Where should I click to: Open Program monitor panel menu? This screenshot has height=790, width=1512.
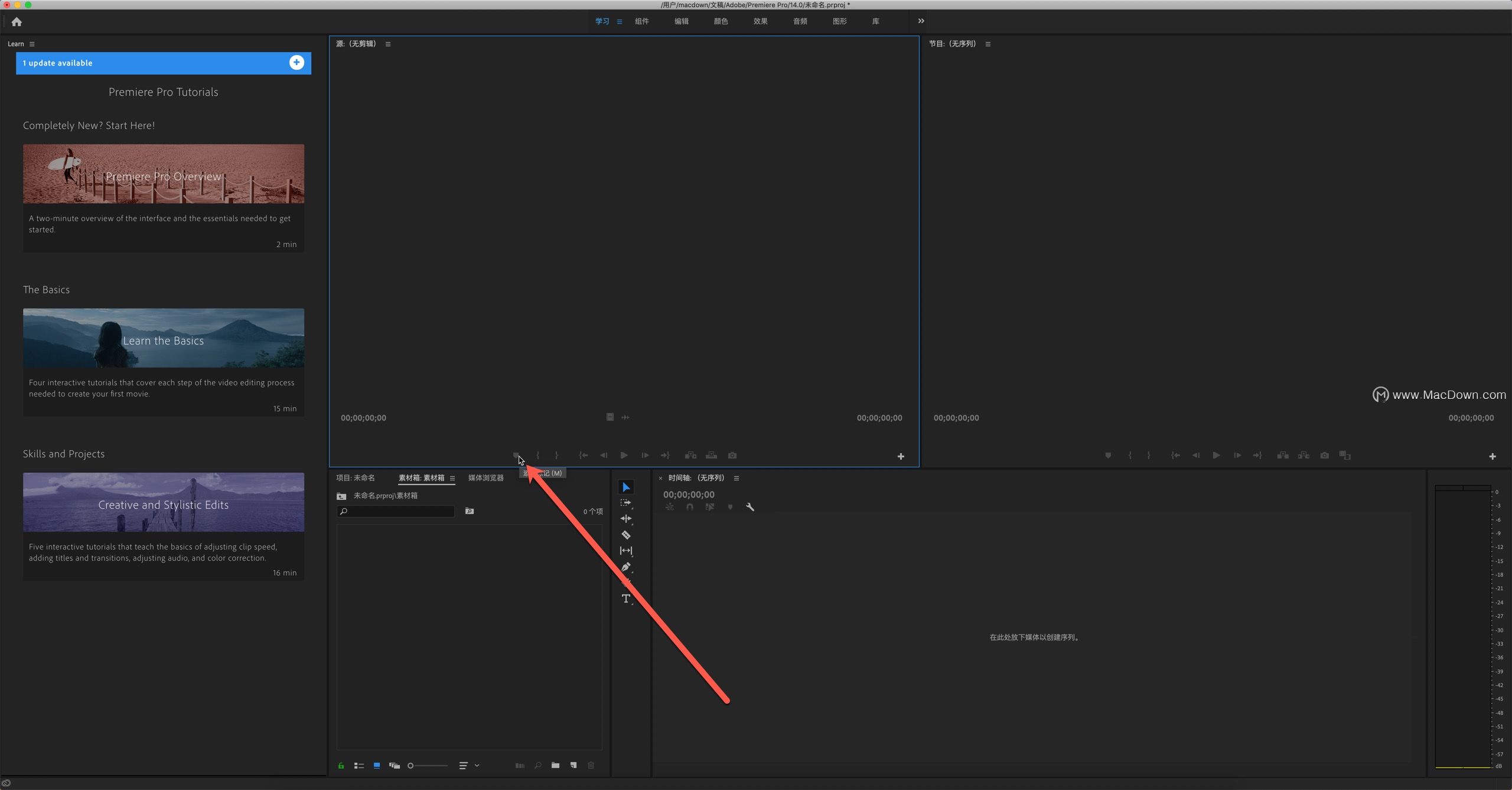point(988,44)
